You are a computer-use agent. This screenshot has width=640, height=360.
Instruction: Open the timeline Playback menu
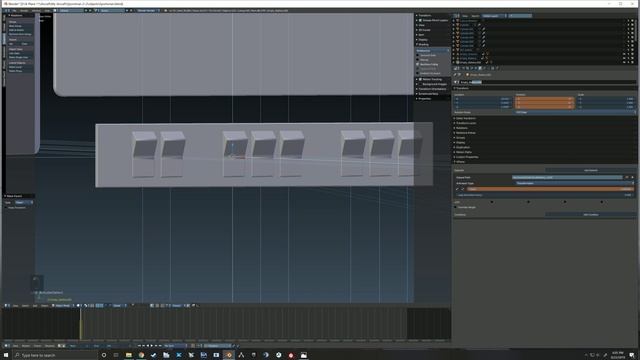(x=50, y=346)
